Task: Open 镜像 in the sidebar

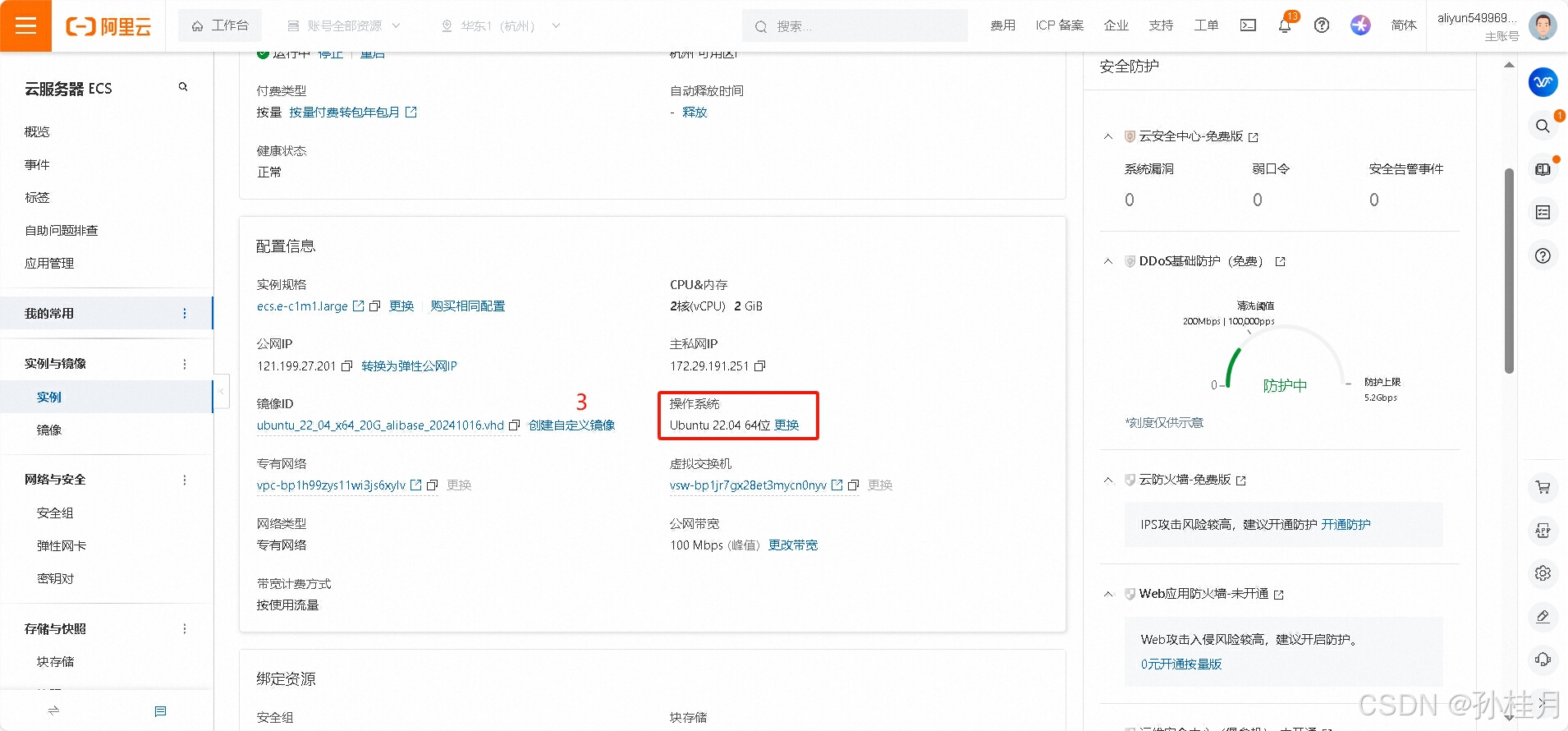Action: (x=49, y=430)
